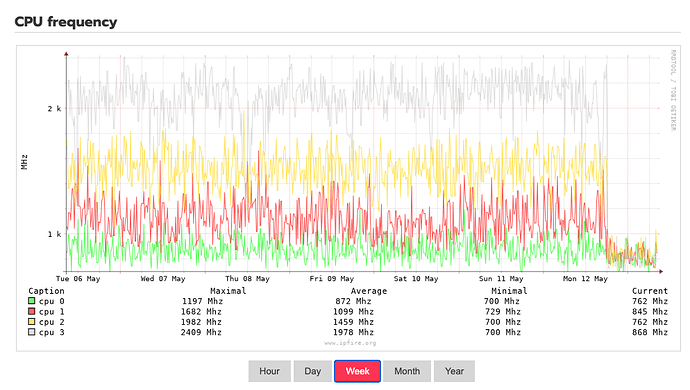Viewport: 690px width, 390px height.
Task: Click the Current column header
Action: [x=650, y=291]
